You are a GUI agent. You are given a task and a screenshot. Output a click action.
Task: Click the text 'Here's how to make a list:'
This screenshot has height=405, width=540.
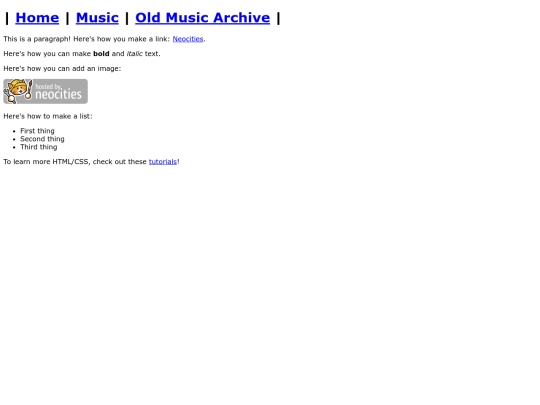(48, 116)
